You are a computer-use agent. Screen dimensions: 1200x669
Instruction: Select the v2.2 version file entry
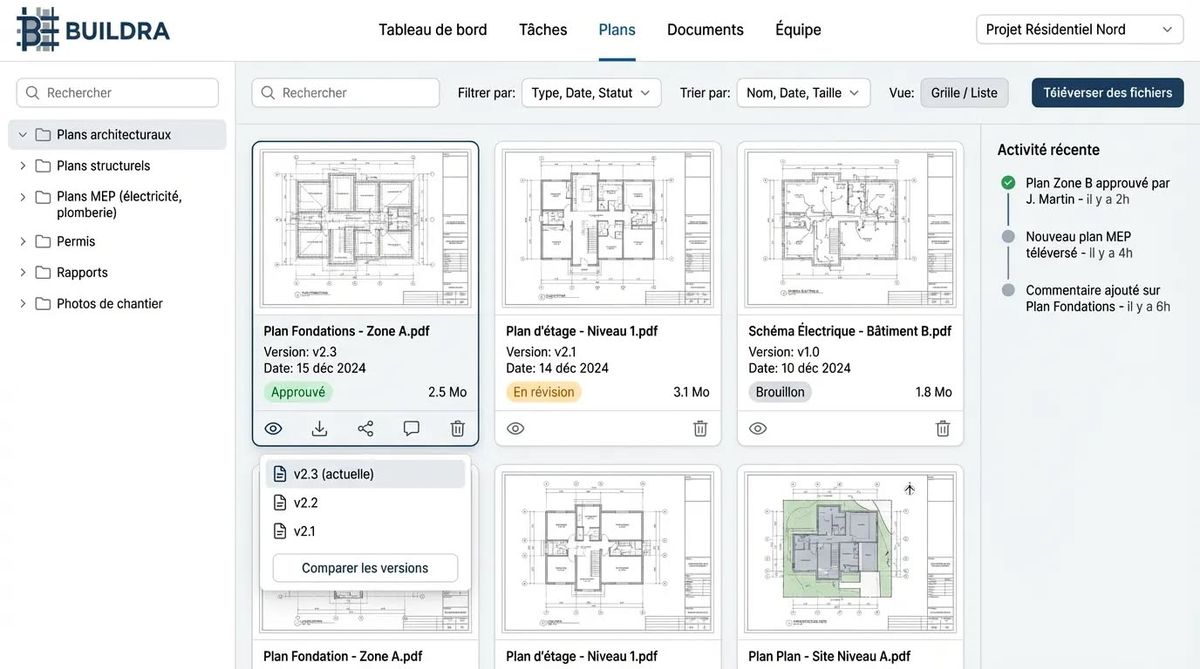click(305, 503)
